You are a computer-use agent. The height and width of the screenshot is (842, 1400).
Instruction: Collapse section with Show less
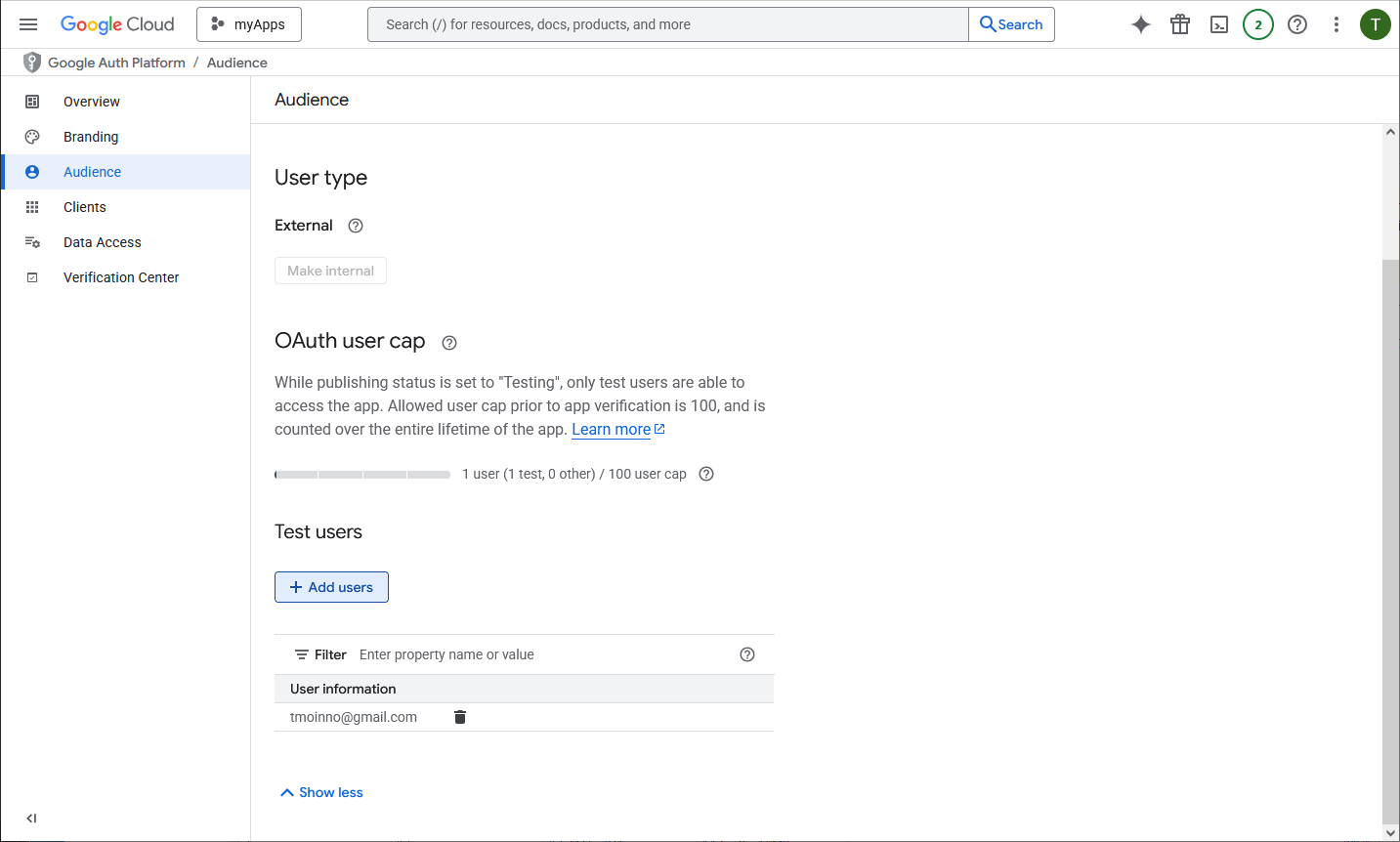click(x=321, y=792)
